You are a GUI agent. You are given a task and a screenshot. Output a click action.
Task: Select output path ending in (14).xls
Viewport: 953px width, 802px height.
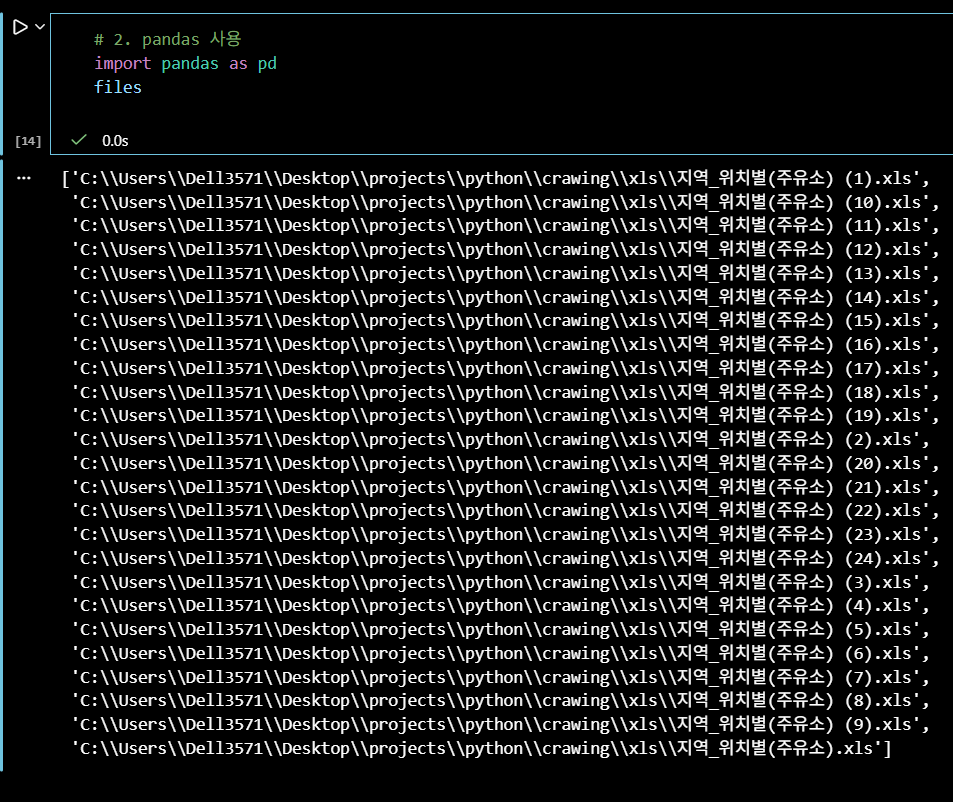506,297
